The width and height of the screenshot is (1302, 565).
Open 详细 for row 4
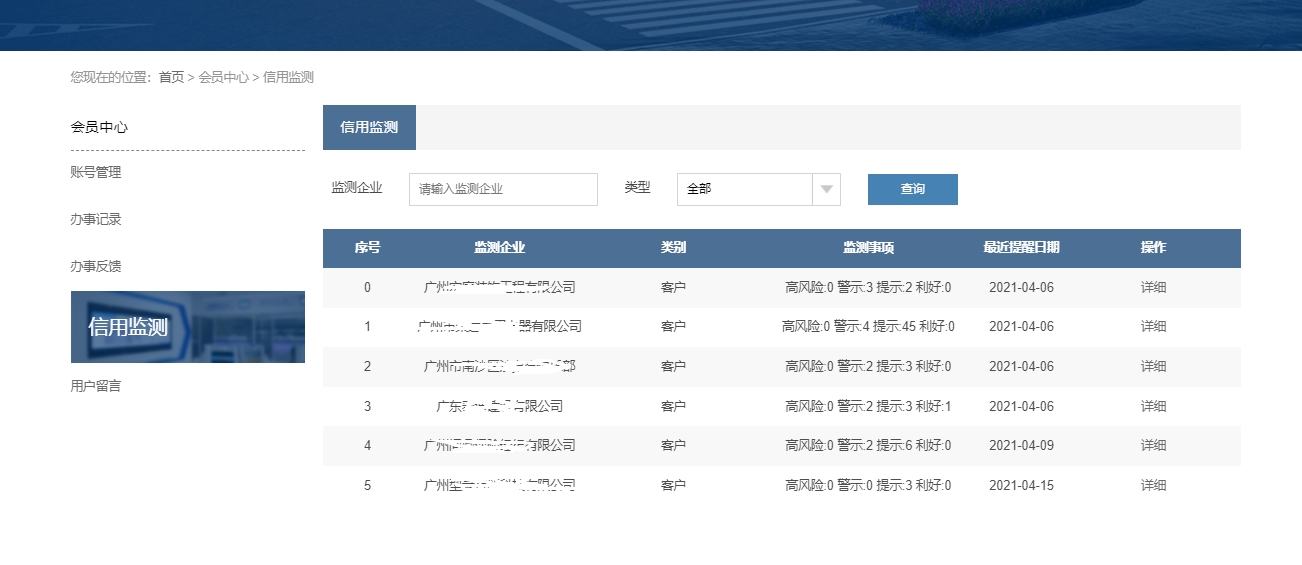(x=1153, y=445)
